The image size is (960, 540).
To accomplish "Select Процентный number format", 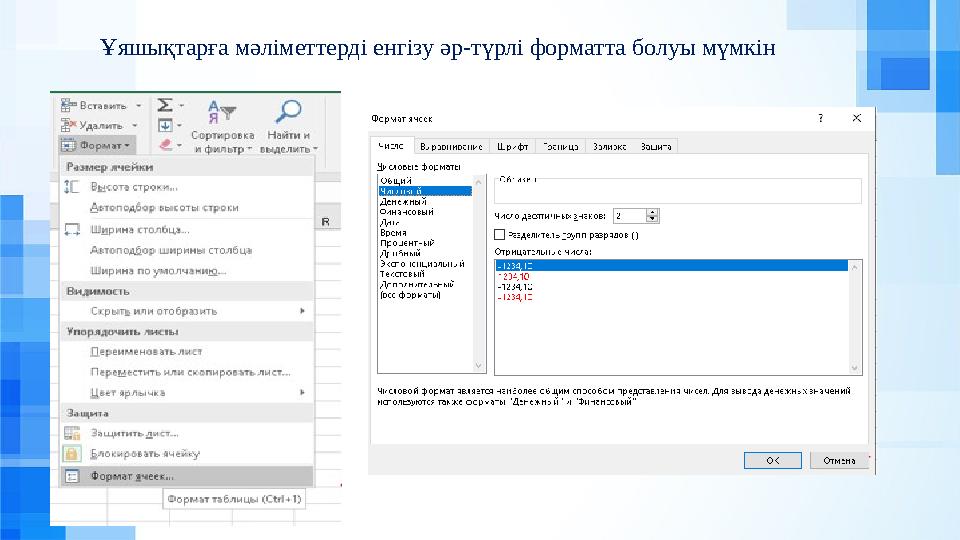I will (x=425, y=243).
